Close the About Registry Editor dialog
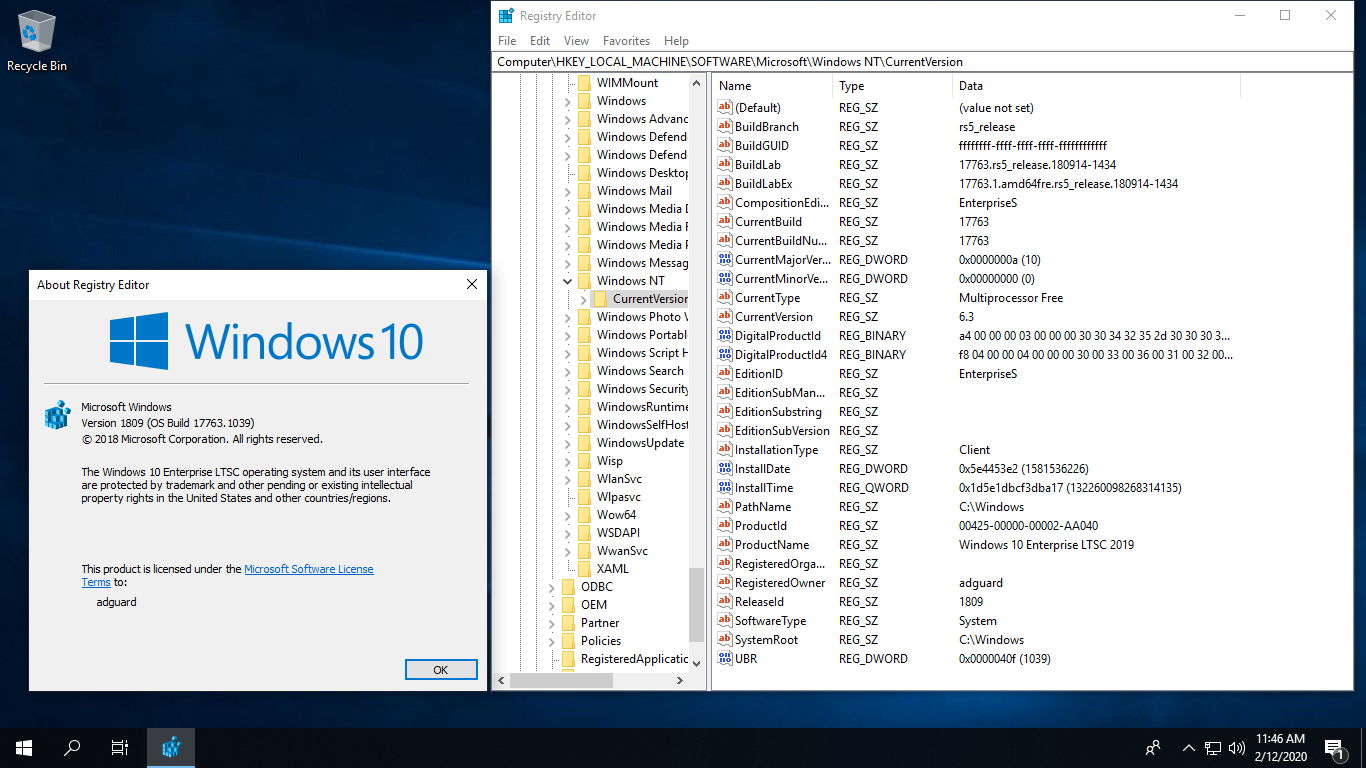 click(472, 285)
